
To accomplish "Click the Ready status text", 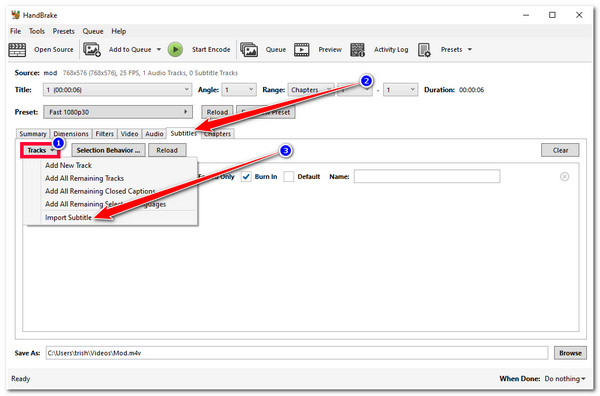I will (x=21, y=379).
